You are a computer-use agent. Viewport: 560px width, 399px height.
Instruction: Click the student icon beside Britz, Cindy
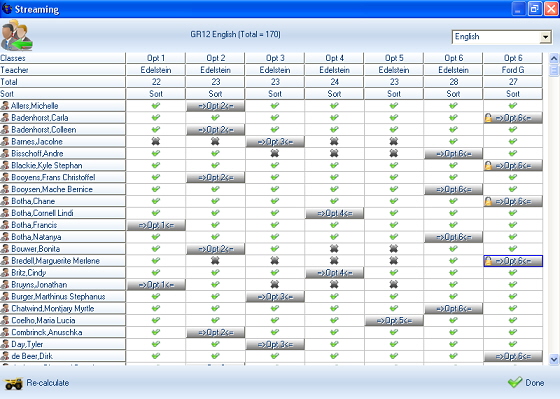point(5,273)
